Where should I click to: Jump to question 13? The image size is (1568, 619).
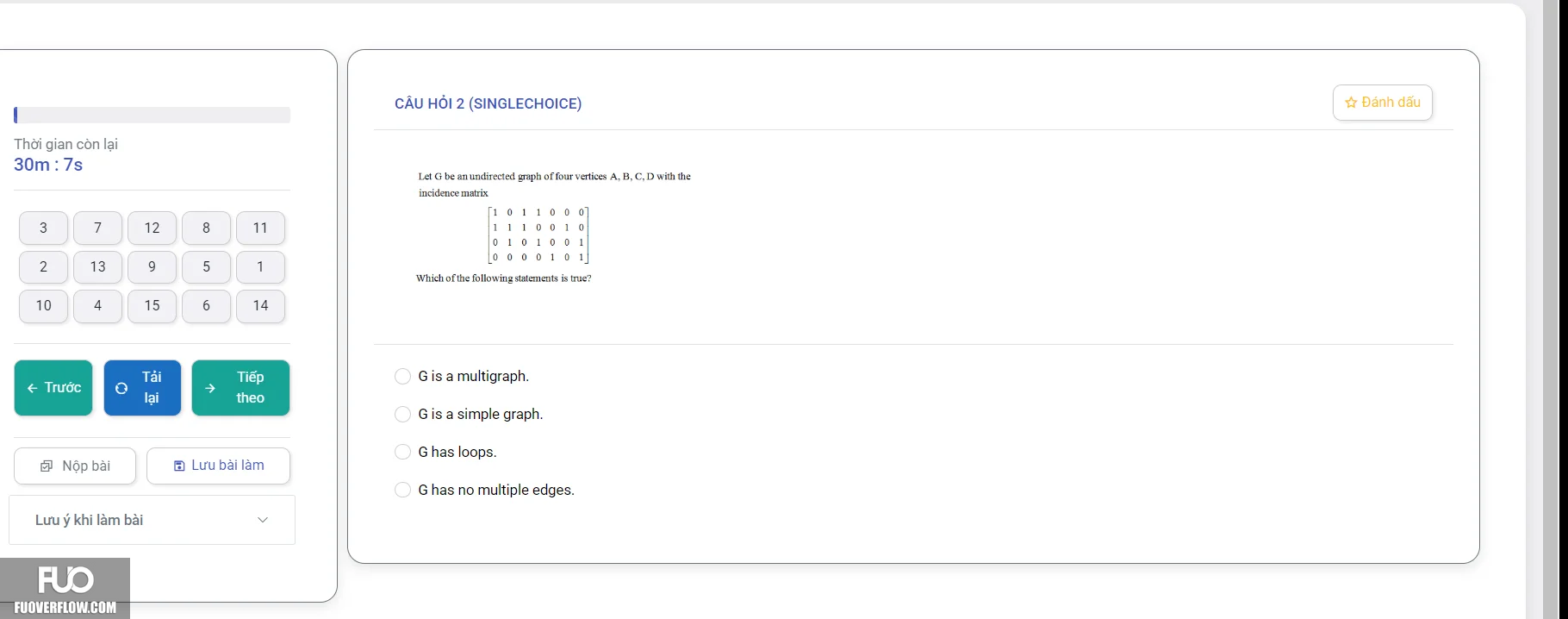pos(97,267)
